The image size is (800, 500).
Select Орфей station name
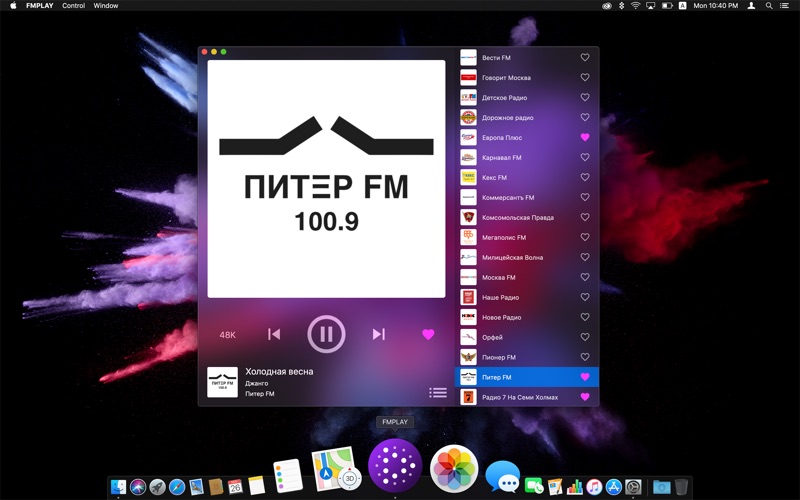(x=492, y=337)
